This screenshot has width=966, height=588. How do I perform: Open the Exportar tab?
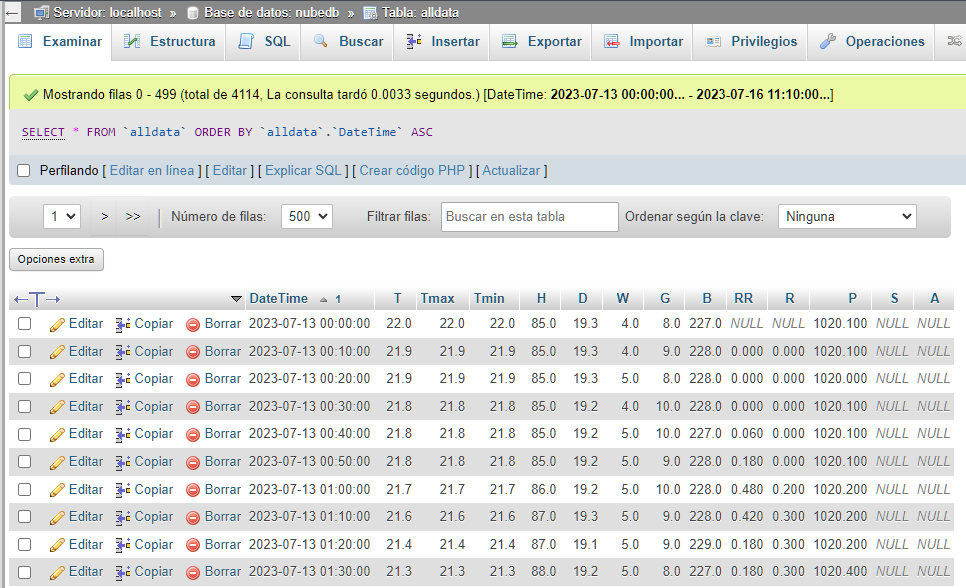pos(542,41)
